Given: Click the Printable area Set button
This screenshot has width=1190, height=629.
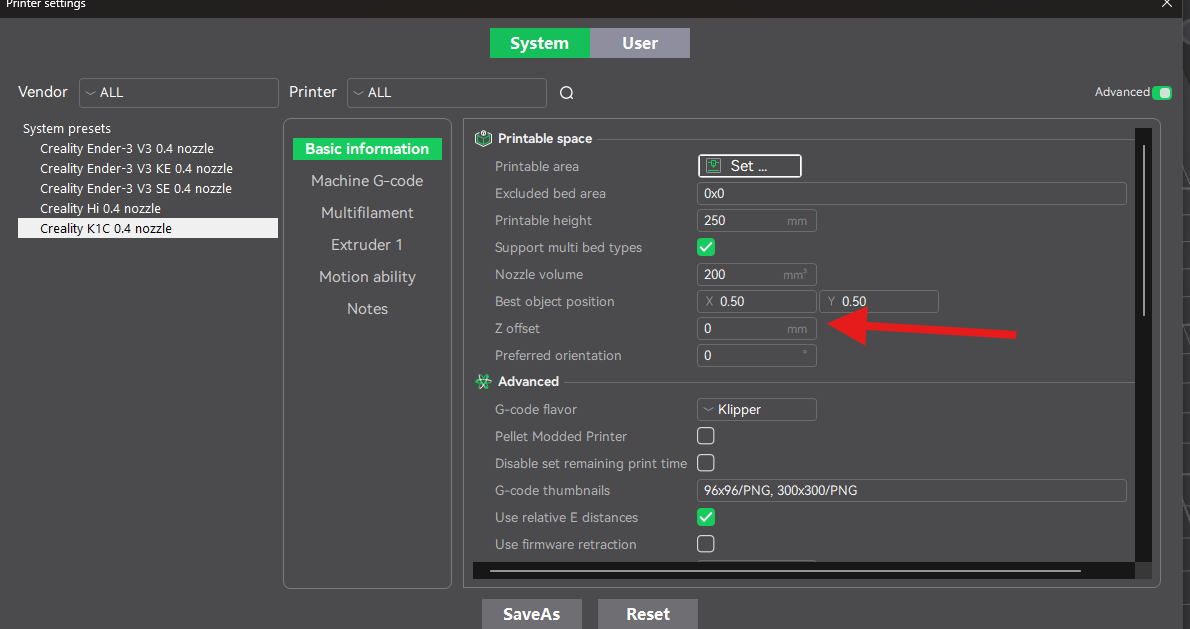Looking at the screenshot, I should [749, 166].
